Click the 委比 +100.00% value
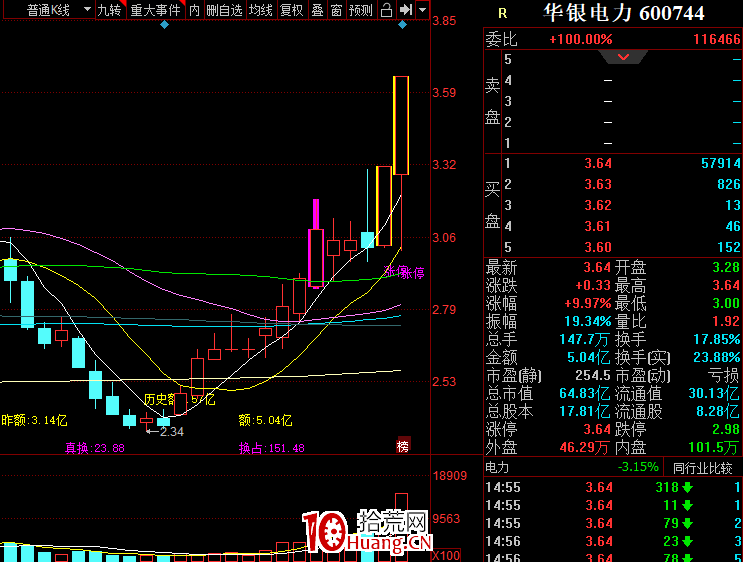The height and width of the screenshot is (562, 743). 581,39
